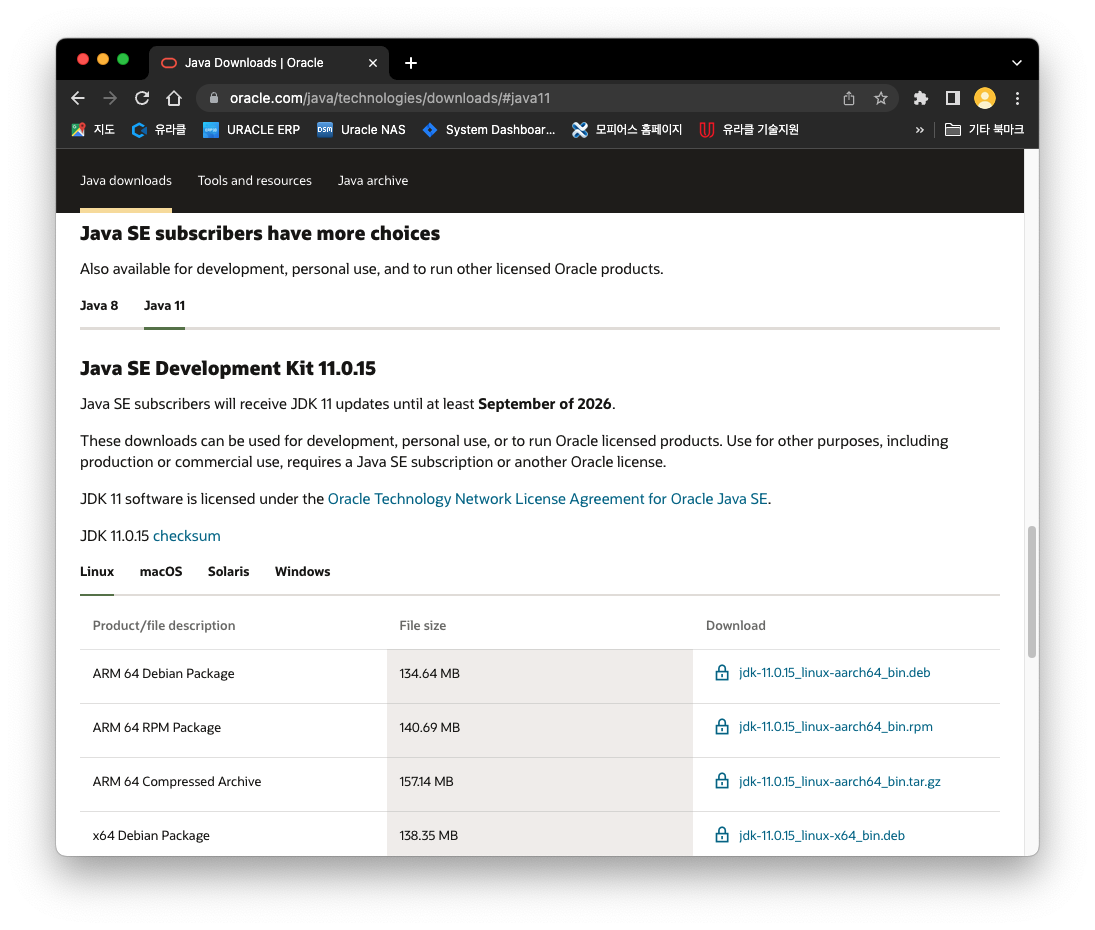Download jdk-11.0.15_linux-aarch64_bin.deb
Screen dimensions: 1095x930
coord(835,673)
